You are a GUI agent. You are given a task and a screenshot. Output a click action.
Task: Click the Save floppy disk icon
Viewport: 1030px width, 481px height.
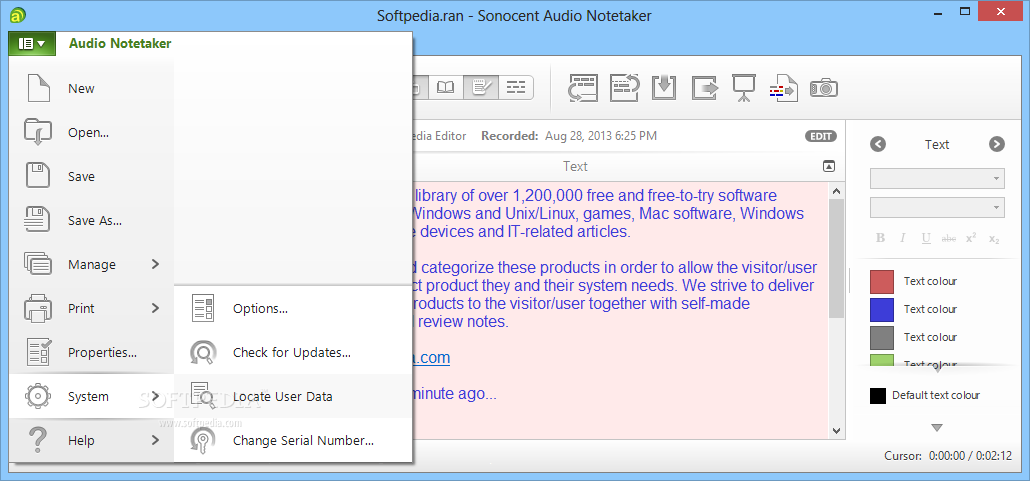[38, 176]
